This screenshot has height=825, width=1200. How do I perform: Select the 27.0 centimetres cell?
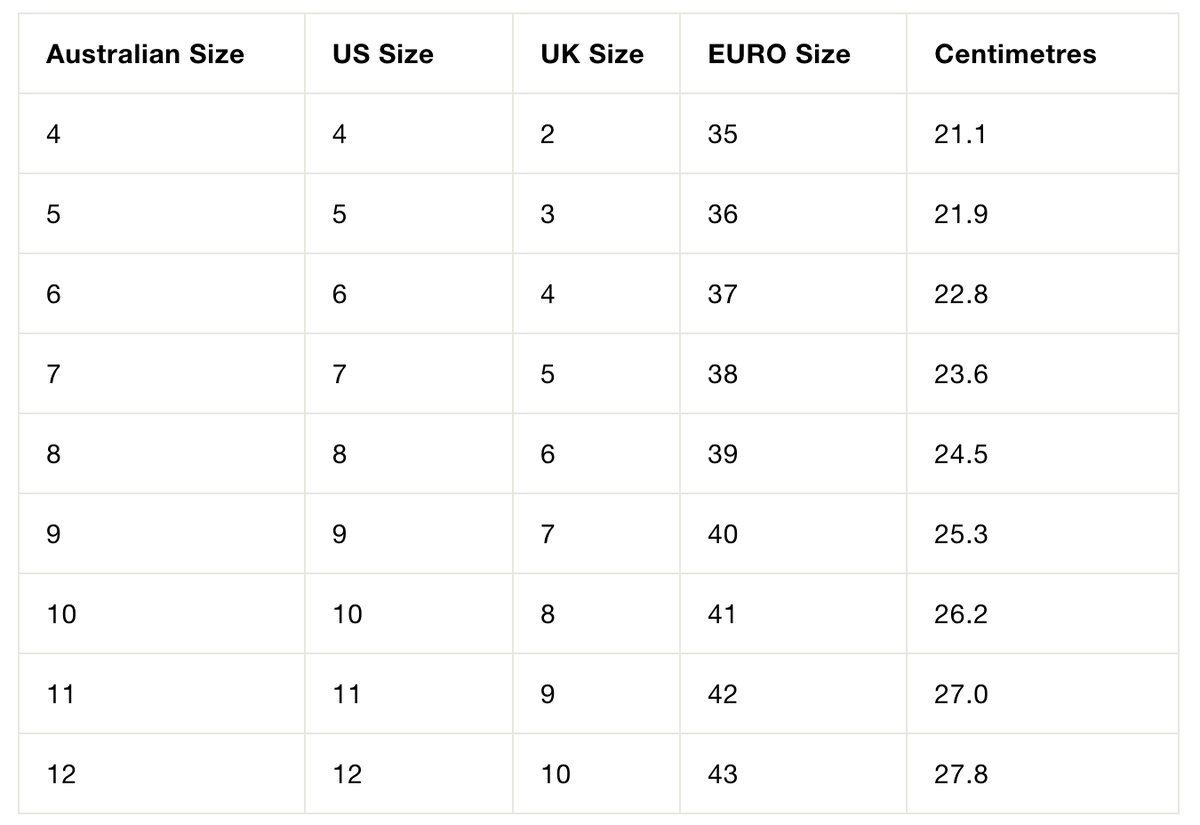(1043, 694)
